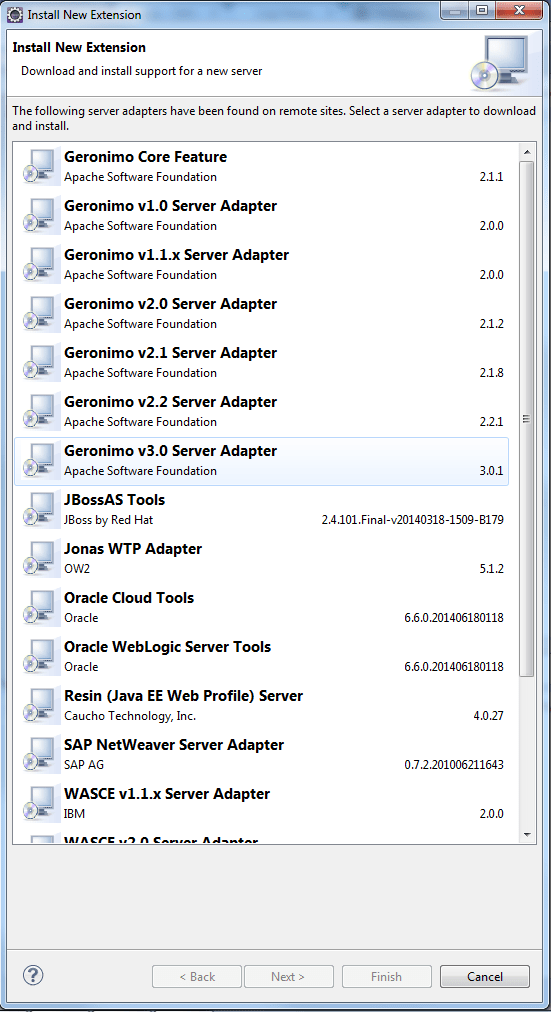Select Resin (Java EE Web Profile) Server
The image size is (551, 1012).
(x=183, y=696)
